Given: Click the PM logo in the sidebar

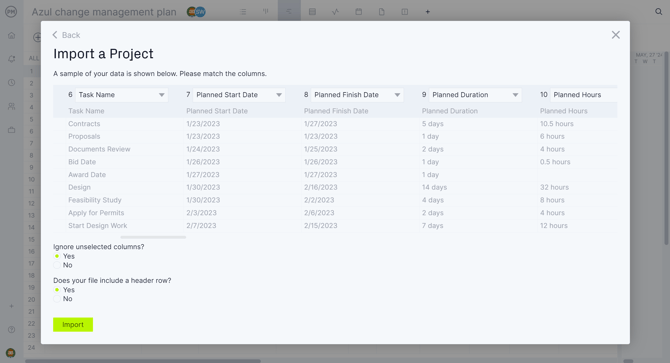Looking at the screenshot, I should [11, 12].
